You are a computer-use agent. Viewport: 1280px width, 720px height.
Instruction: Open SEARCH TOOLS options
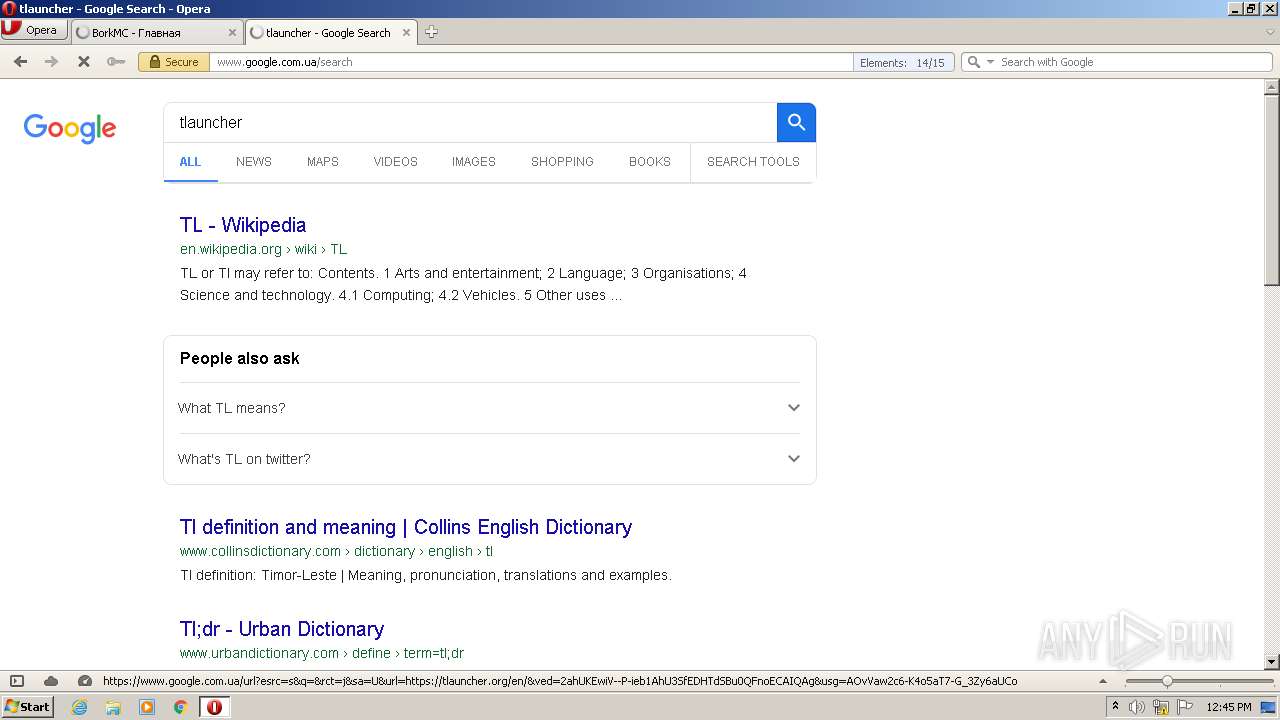coord(753,161)
